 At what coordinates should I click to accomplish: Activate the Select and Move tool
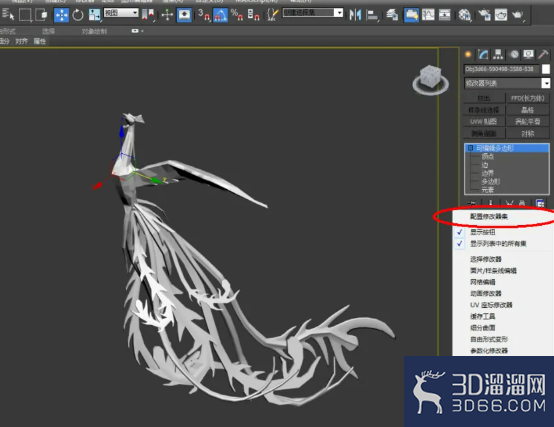pos(61,15)
